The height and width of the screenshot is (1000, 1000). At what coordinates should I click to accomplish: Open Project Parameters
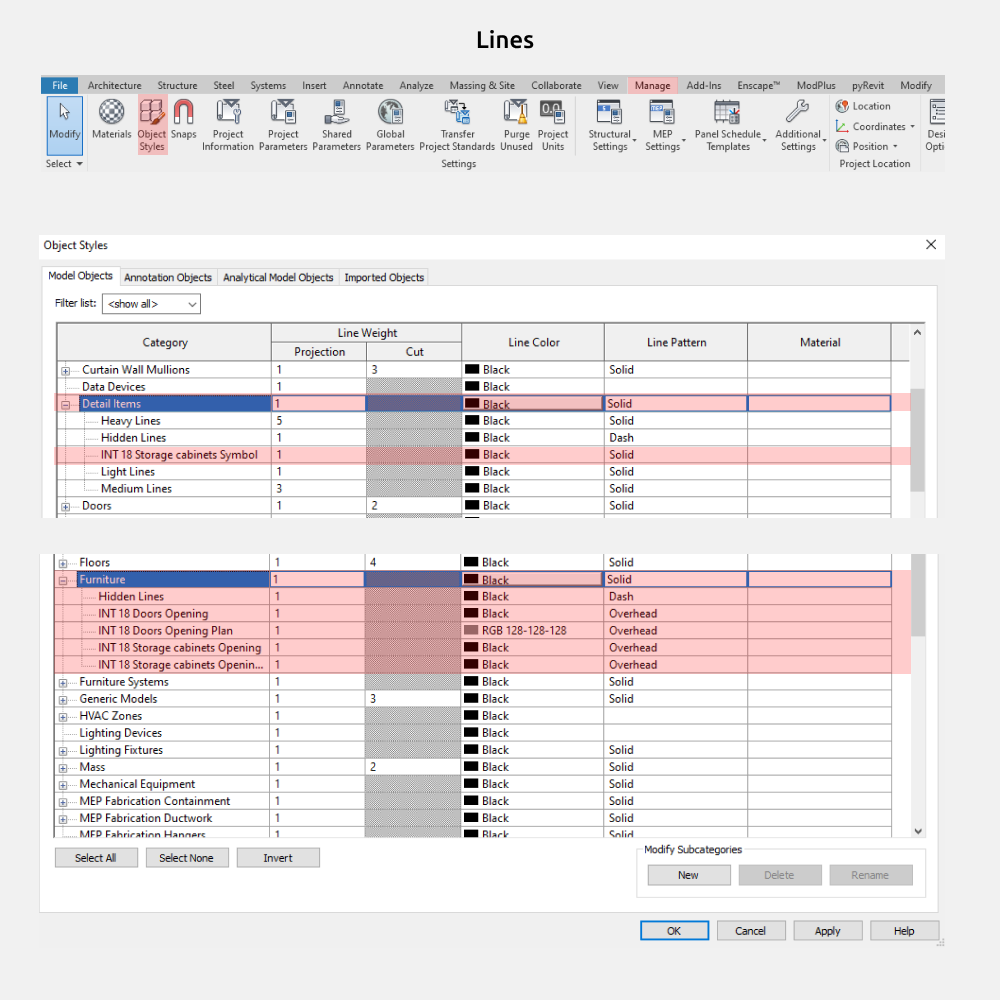tap(283, 125)
